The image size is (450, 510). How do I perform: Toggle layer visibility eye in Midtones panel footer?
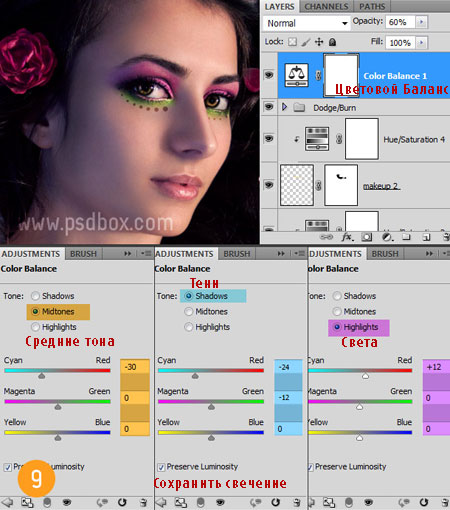point(67,502)
